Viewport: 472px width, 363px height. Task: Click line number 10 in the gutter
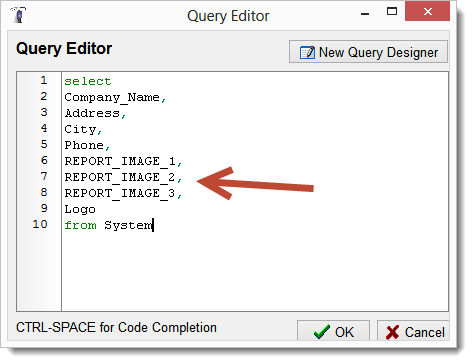pos(40,224)
